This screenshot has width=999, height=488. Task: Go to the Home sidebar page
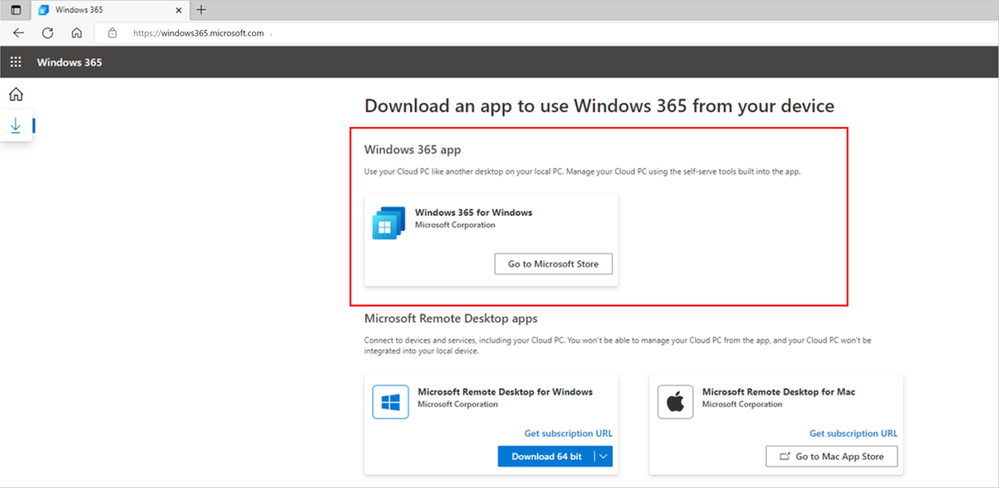click(16, 94)
